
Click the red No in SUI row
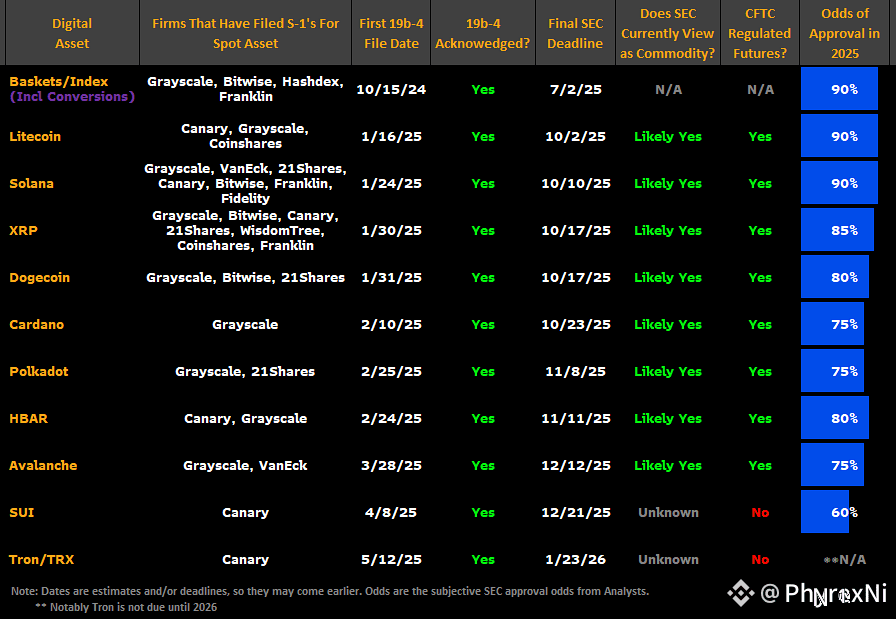pos(760,513)
